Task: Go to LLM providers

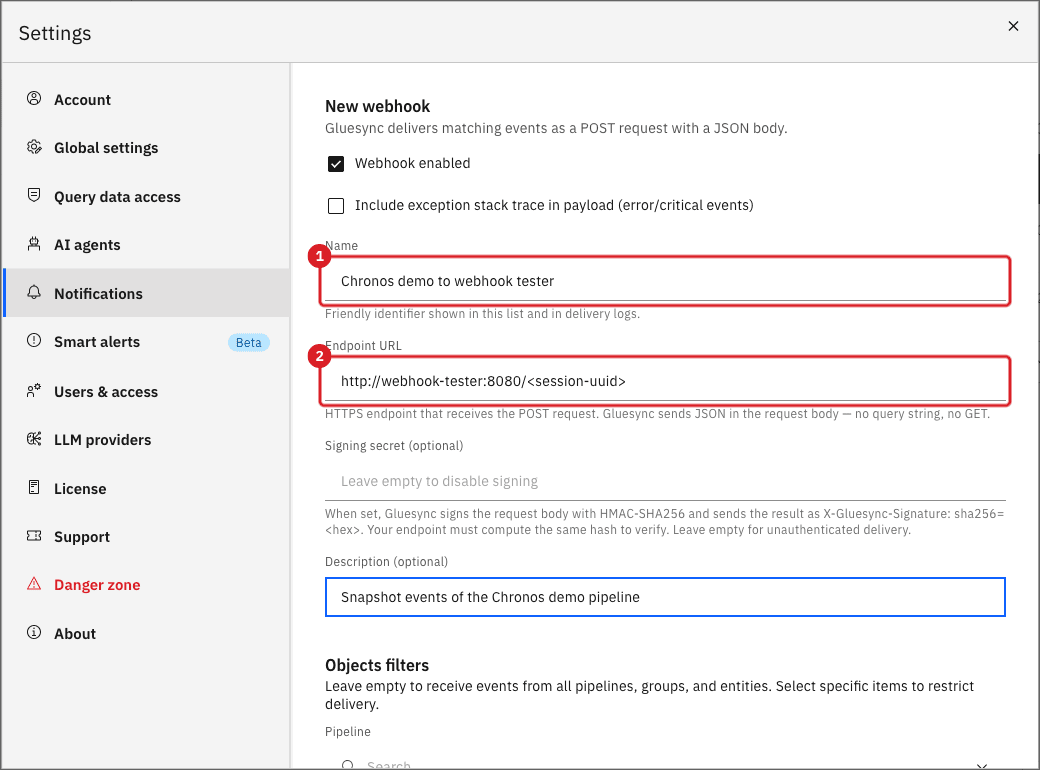Action: pos(147,440)
